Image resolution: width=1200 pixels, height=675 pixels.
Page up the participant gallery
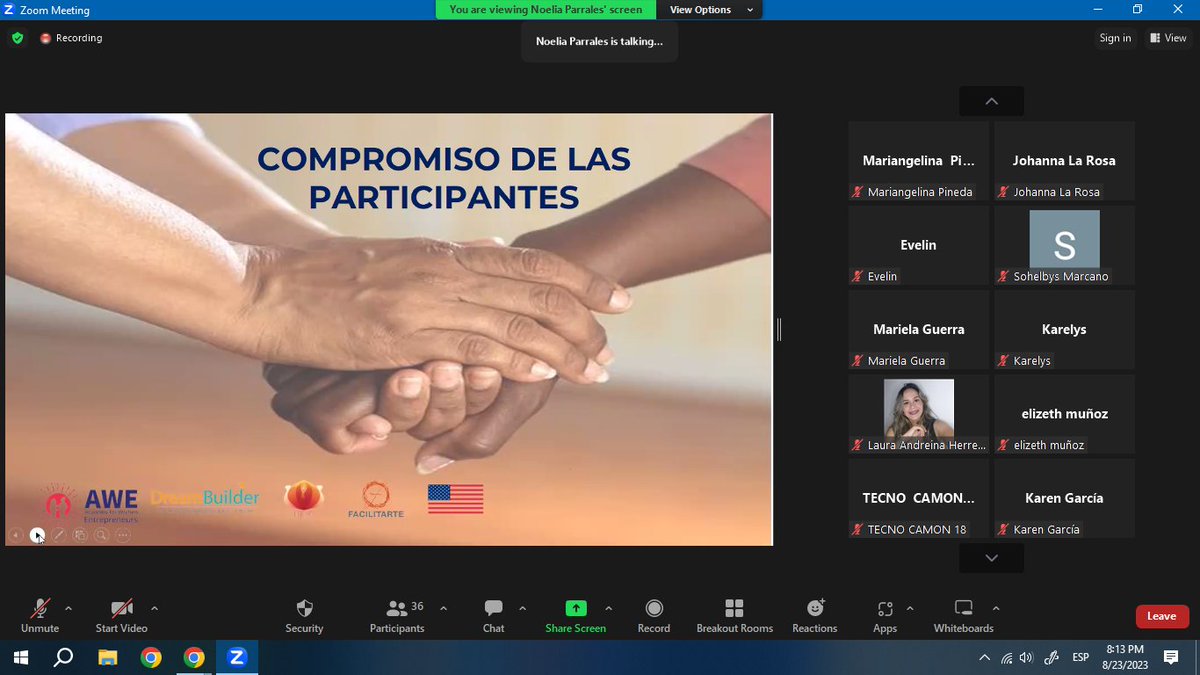[x=991, y=101]
